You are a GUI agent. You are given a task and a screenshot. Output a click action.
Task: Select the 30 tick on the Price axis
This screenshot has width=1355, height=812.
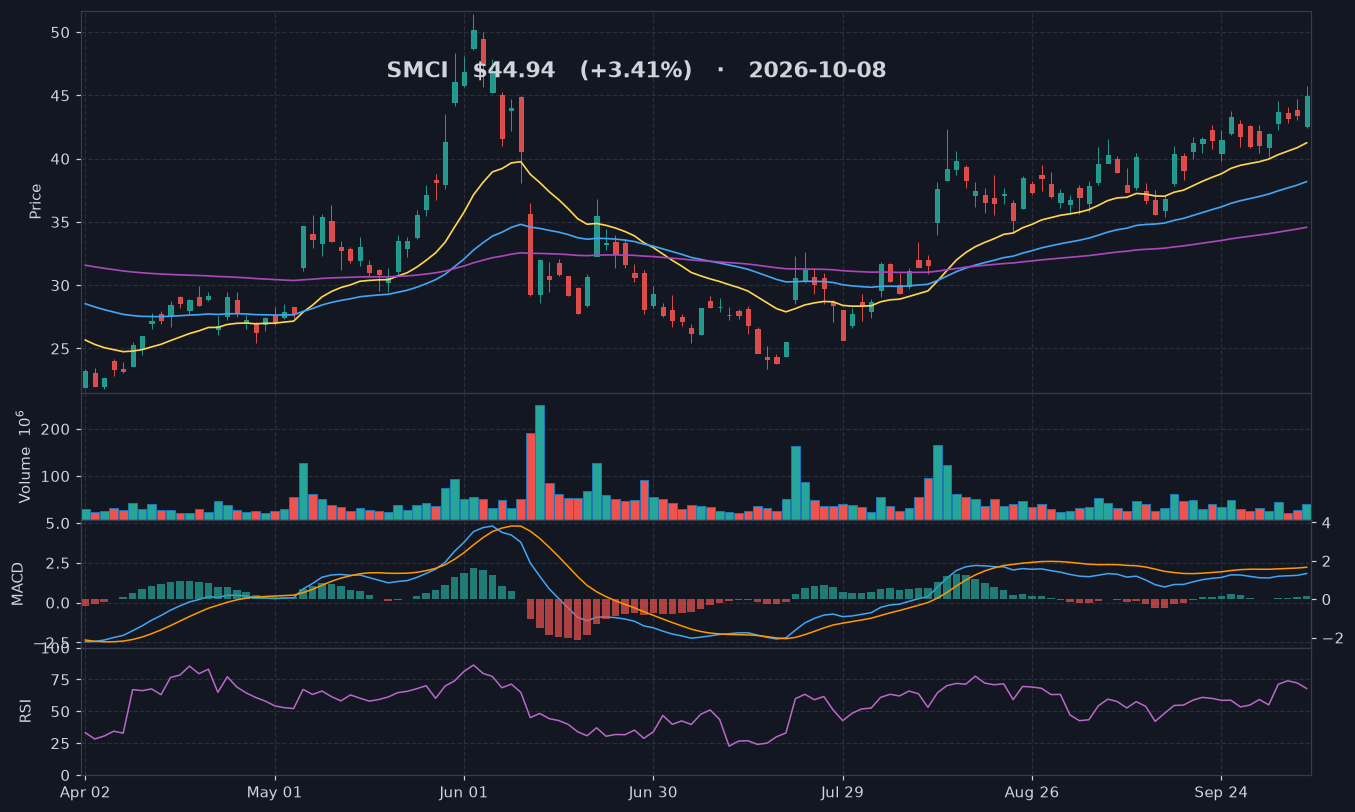[62, 286]
